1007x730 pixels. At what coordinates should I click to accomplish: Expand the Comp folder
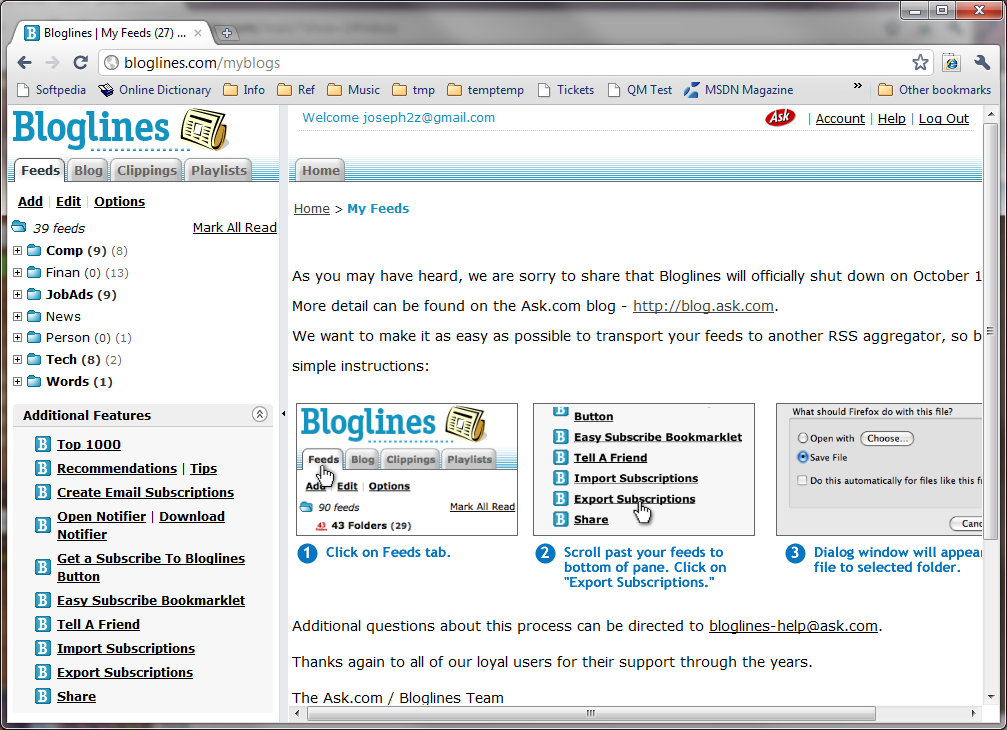(17, 250)
